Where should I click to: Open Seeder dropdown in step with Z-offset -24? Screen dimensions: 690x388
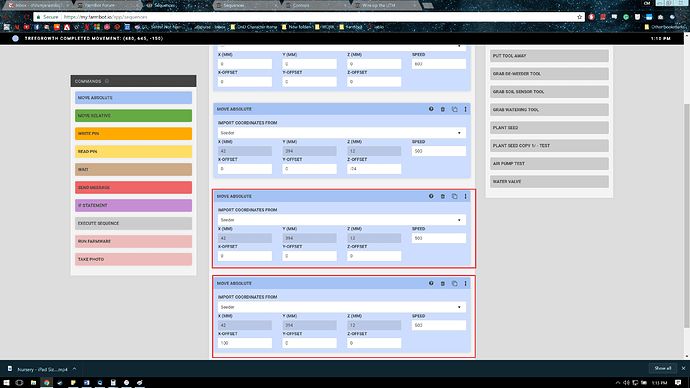[341, 133]
